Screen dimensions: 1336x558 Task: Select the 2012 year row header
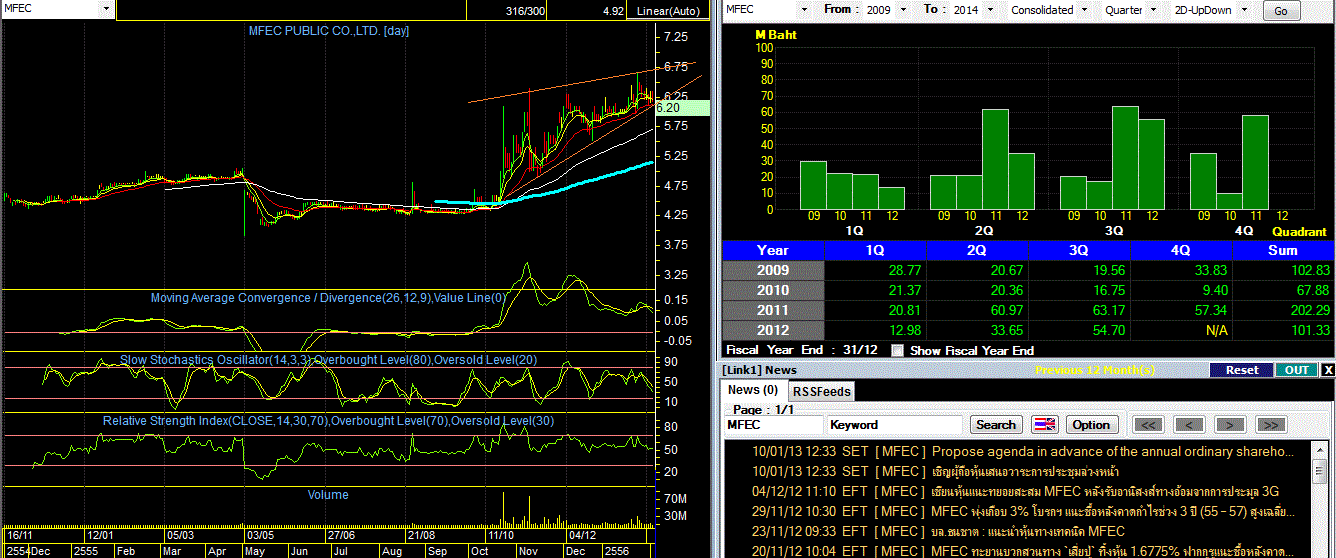(x=773, y=330)
